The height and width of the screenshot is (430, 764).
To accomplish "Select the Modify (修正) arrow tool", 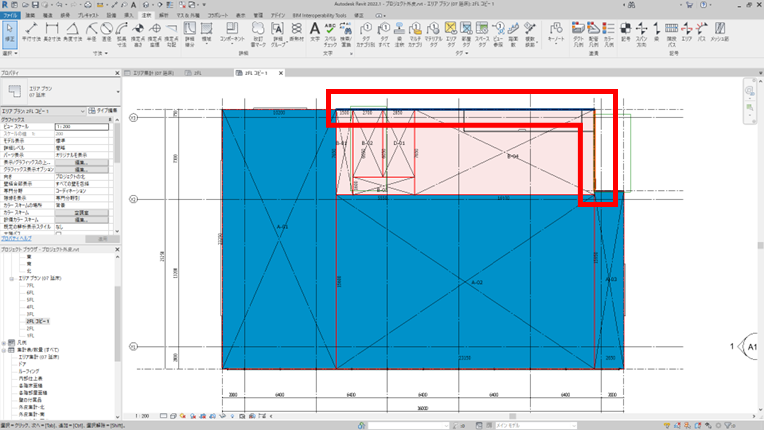I will click(x=10, y=34).
